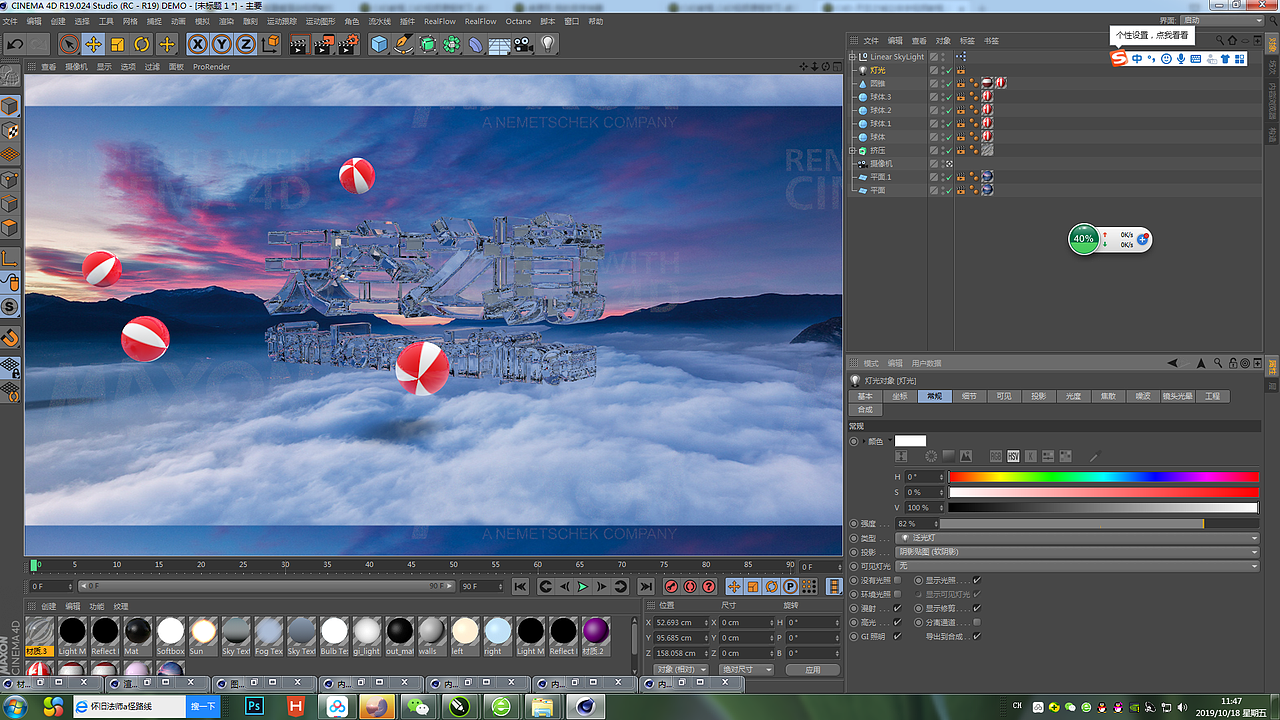Expand the 挤压 object in the tree
This screenshot has height=720, width=1280.
click(853, 150)
